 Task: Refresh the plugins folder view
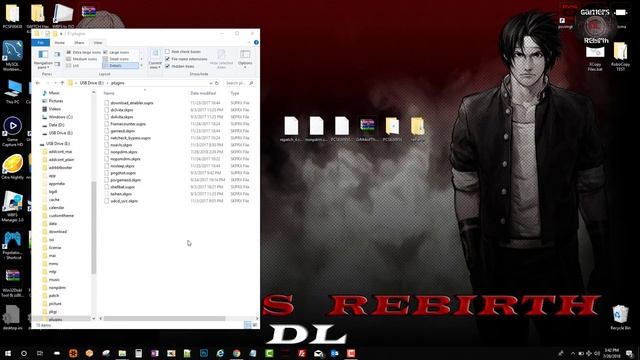point(217,83)
